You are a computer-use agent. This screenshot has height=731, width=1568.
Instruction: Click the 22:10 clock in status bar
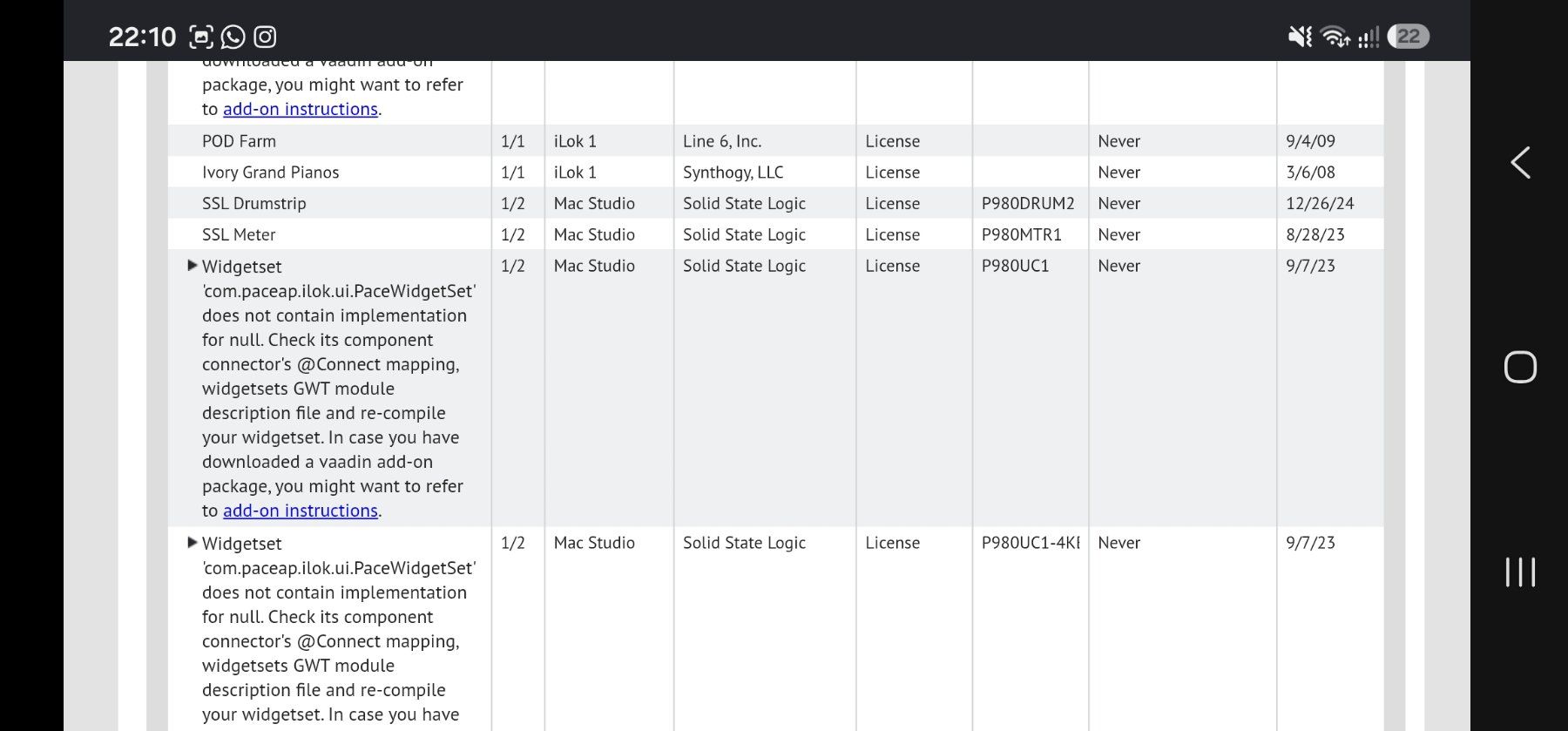tap(142, 37)
